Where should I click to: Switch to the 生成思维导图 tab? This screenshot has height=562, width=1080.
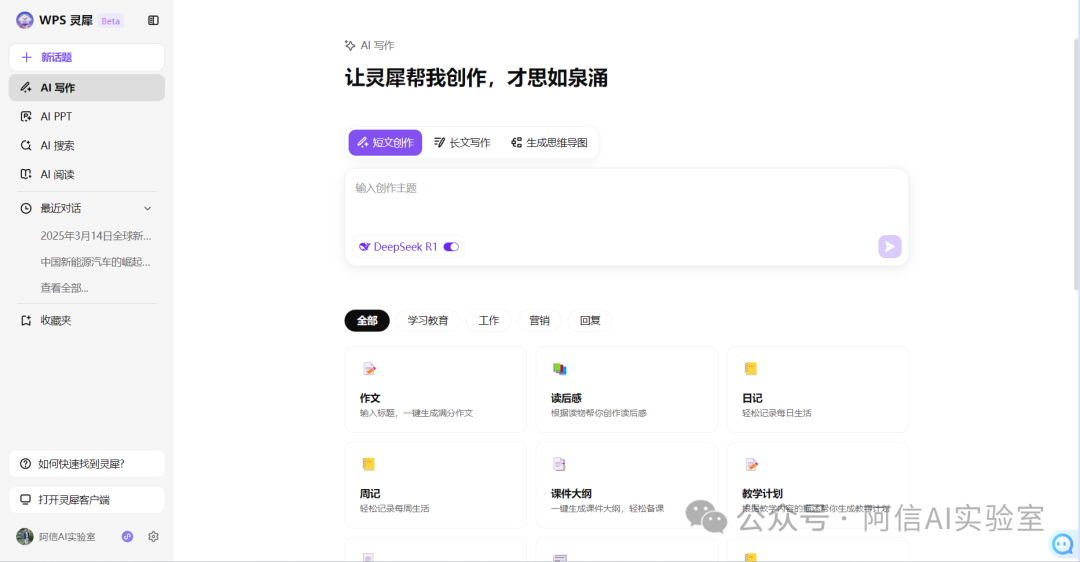tap(549, 143)
